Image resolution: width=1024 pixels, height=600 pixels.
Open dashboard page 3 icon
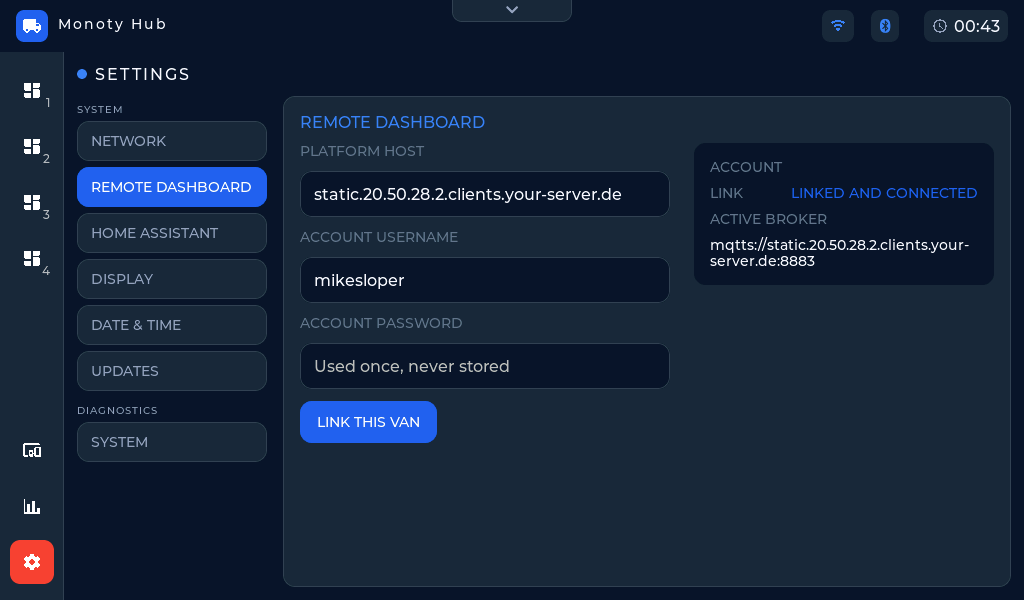pos(32,202)
